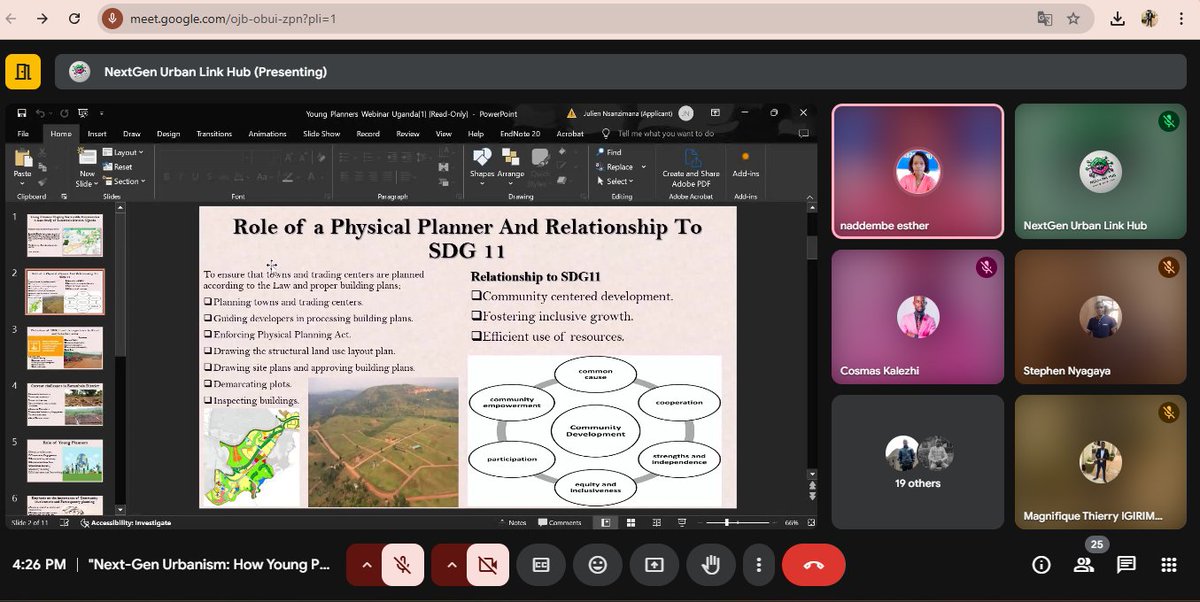
Task: Switch to the Design ribbon tab
Action: point(168,133)
